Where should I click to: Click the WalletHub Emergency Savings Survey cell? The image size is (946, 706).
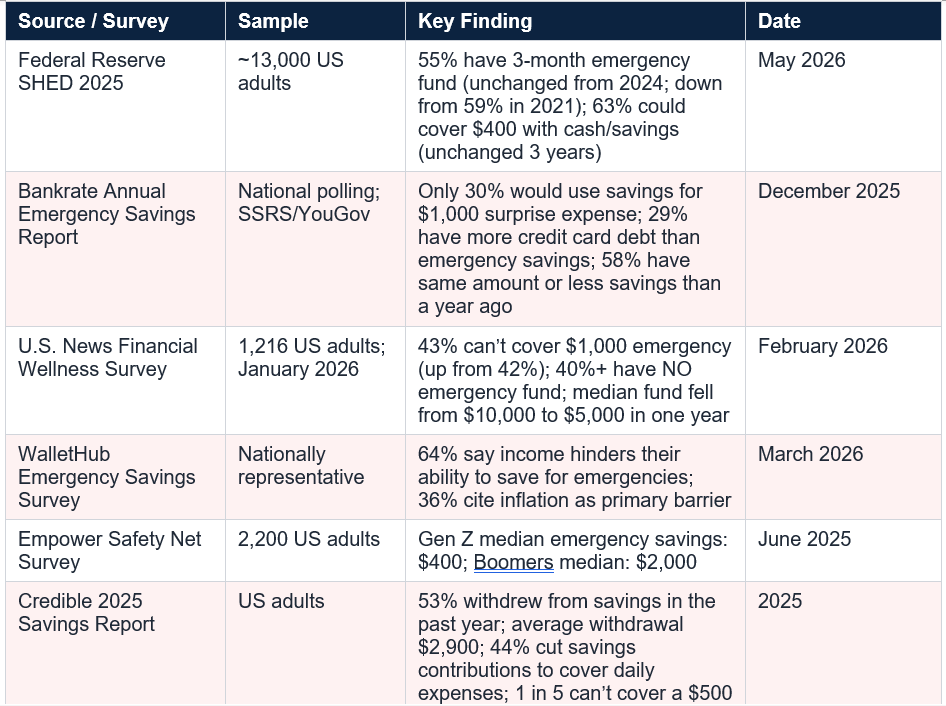tap(115, 477)
